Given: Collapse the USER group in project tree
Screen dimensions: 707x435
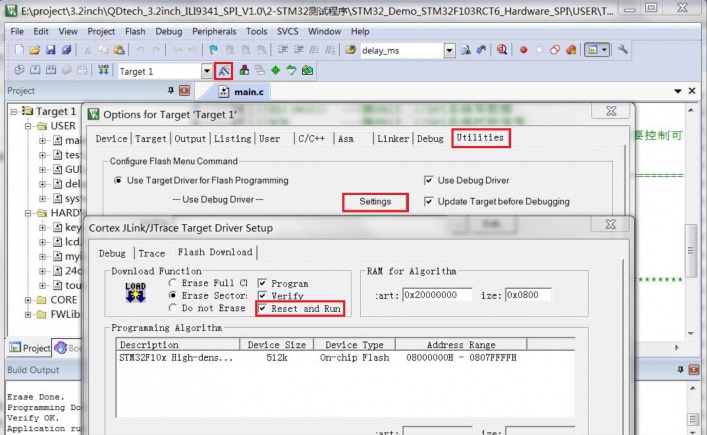Looking at the screenshot, I should [x=28, y=127].
